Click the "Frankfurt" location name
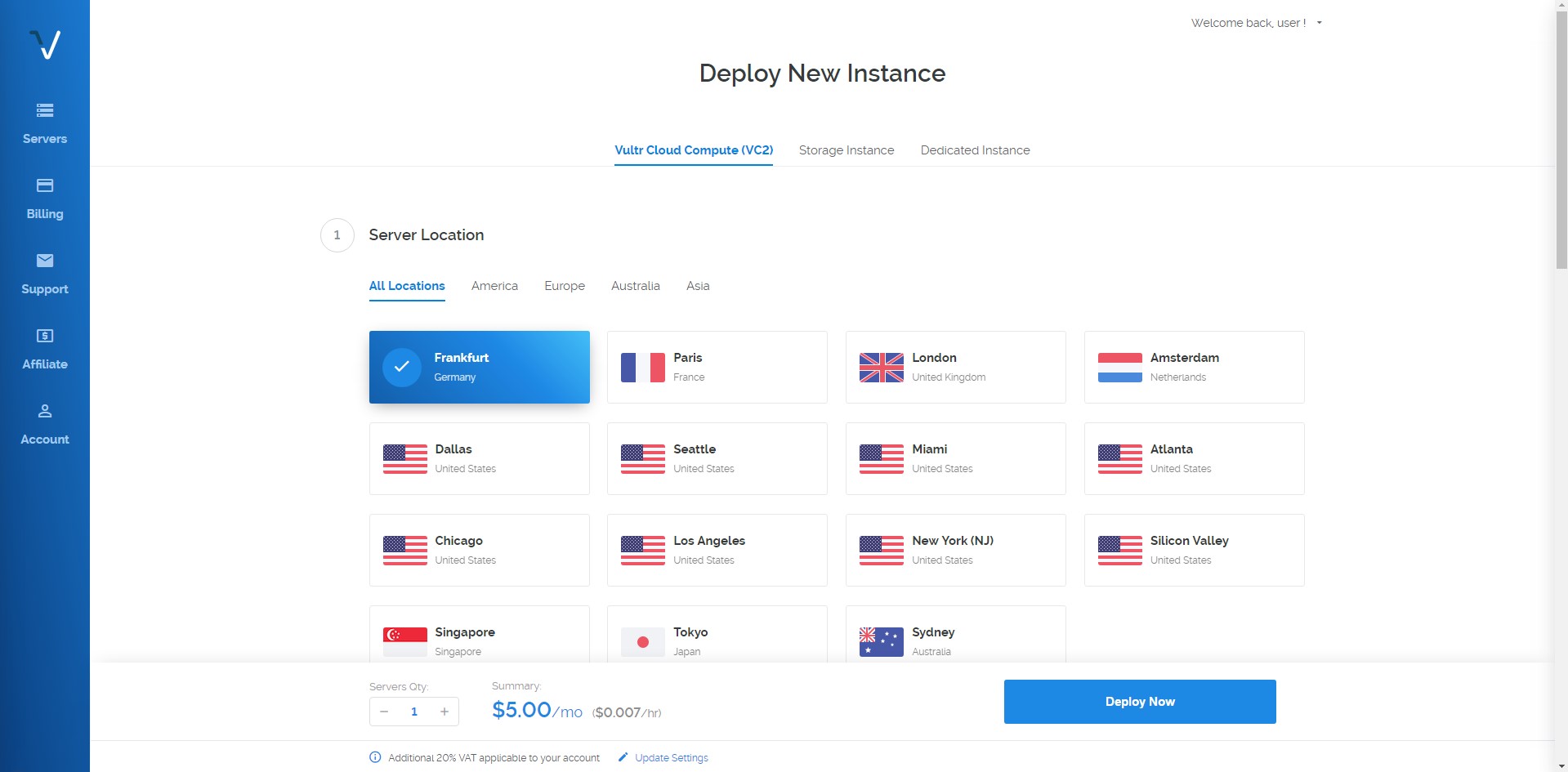 click(x=462, y=358)
